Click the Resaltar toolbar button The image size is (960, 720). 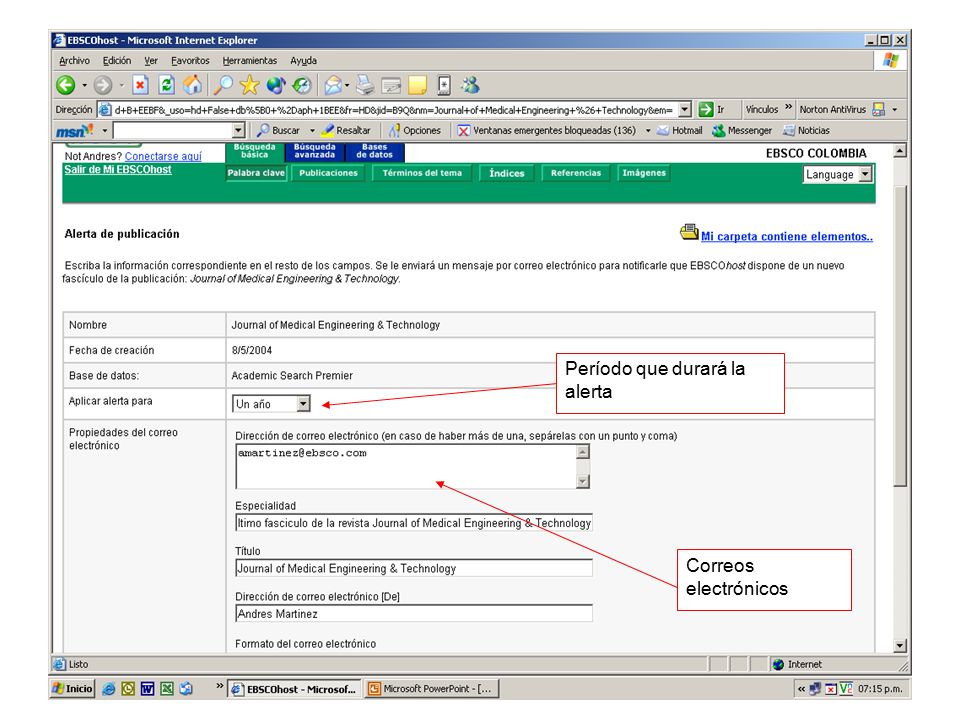pos(346,130)
